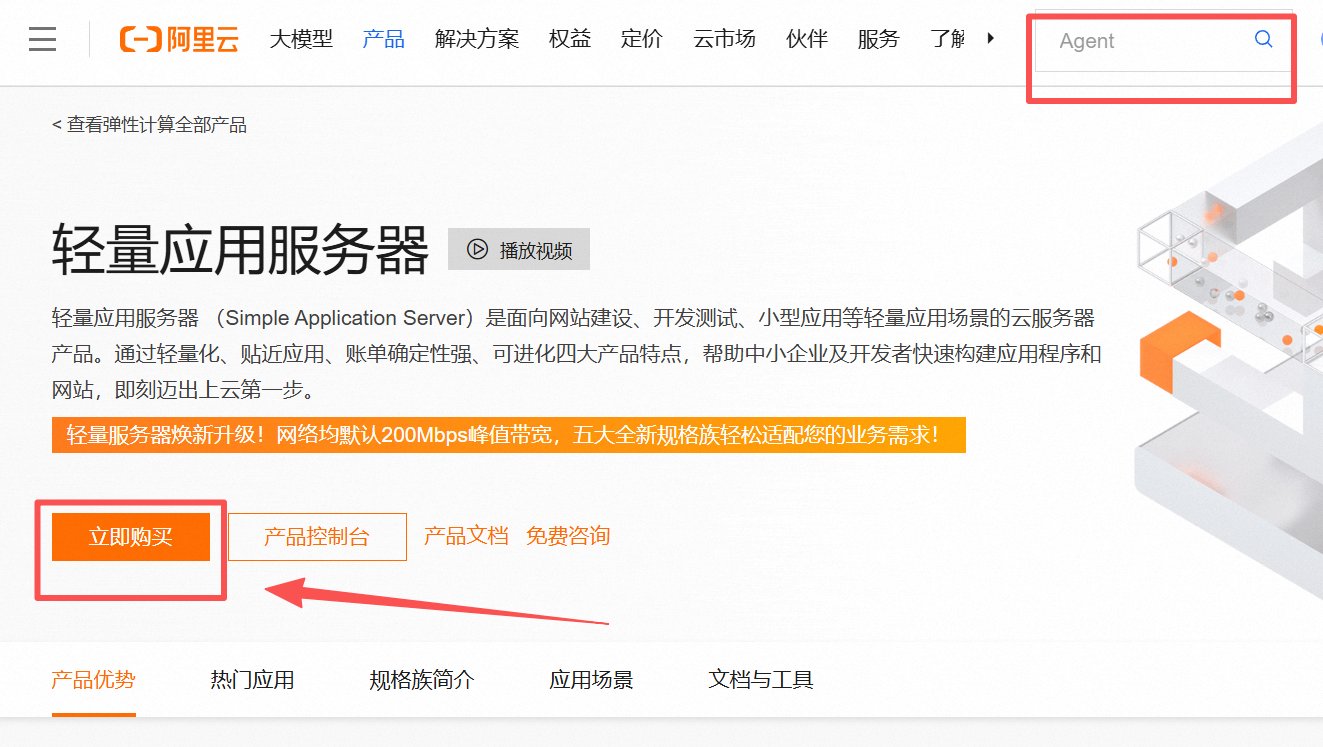The height and width of the screenshot is (747, 1323).
Task: Expand more navigation items with arrow
Action: point(990,38)
